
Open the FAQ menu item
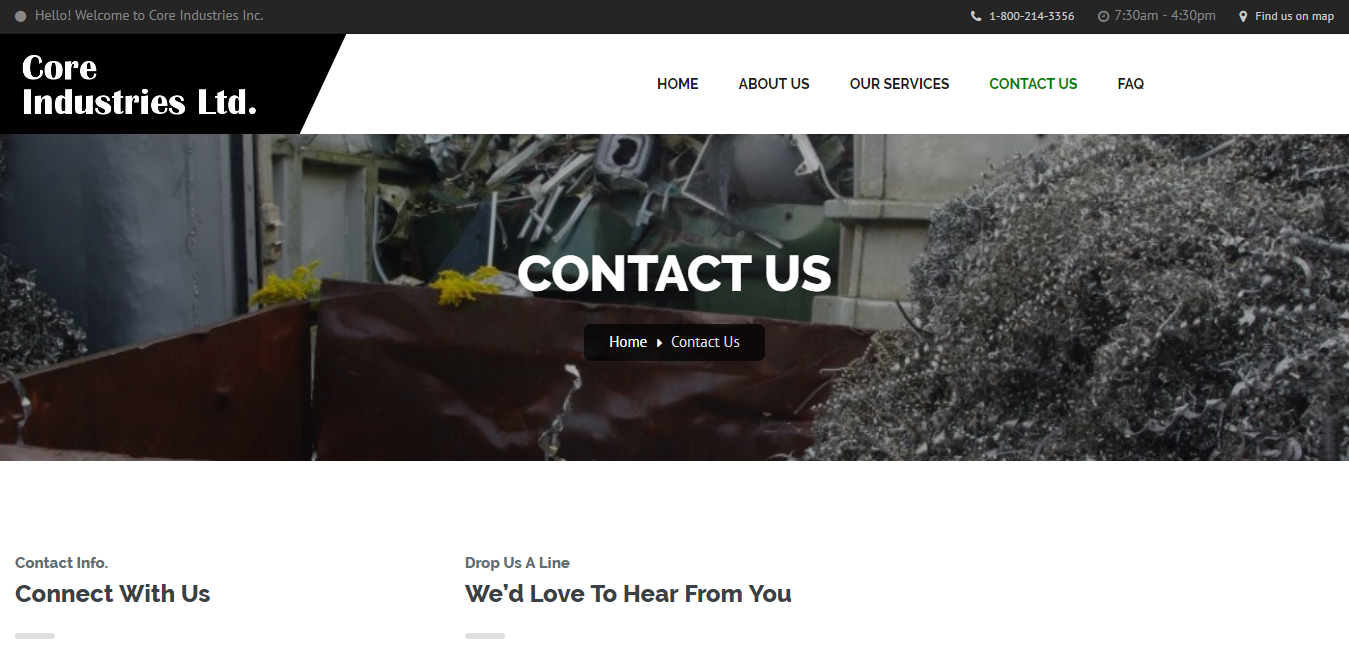[x=1130, y=84]
